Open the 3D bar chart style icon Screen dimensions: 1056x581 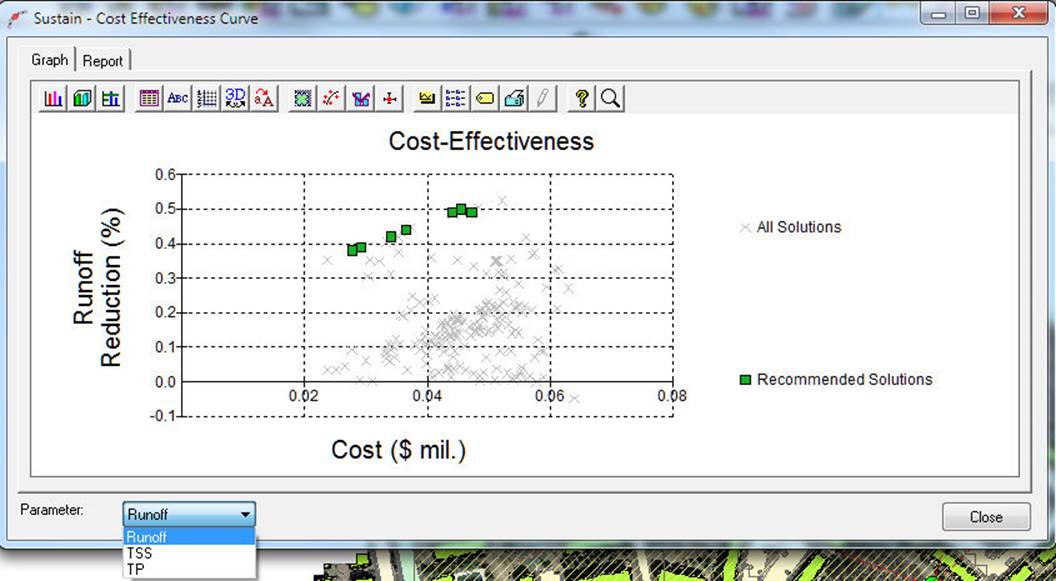point(81,97)
